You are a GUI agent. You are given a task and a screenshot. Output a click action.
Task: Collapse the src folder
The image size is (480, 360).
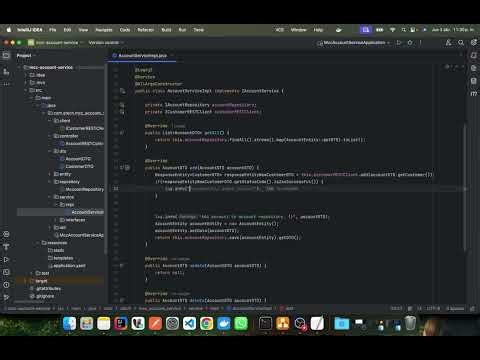26,90
